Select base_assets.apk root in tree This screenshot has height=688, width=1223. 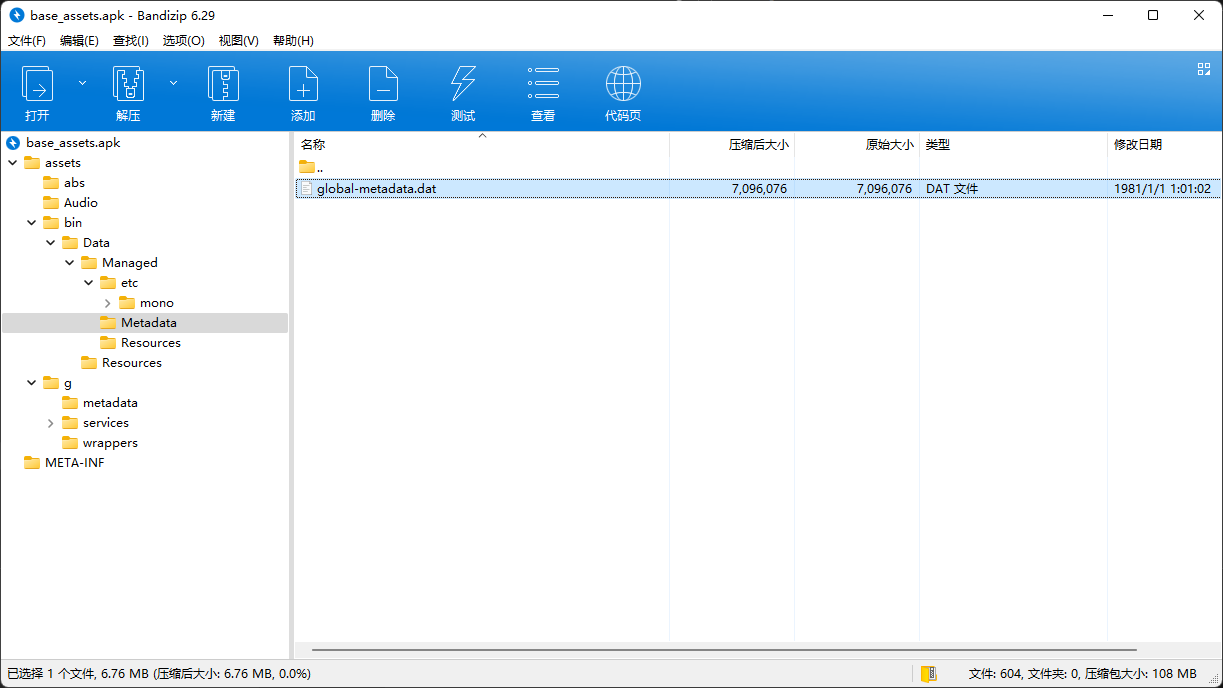click(73, 143)
